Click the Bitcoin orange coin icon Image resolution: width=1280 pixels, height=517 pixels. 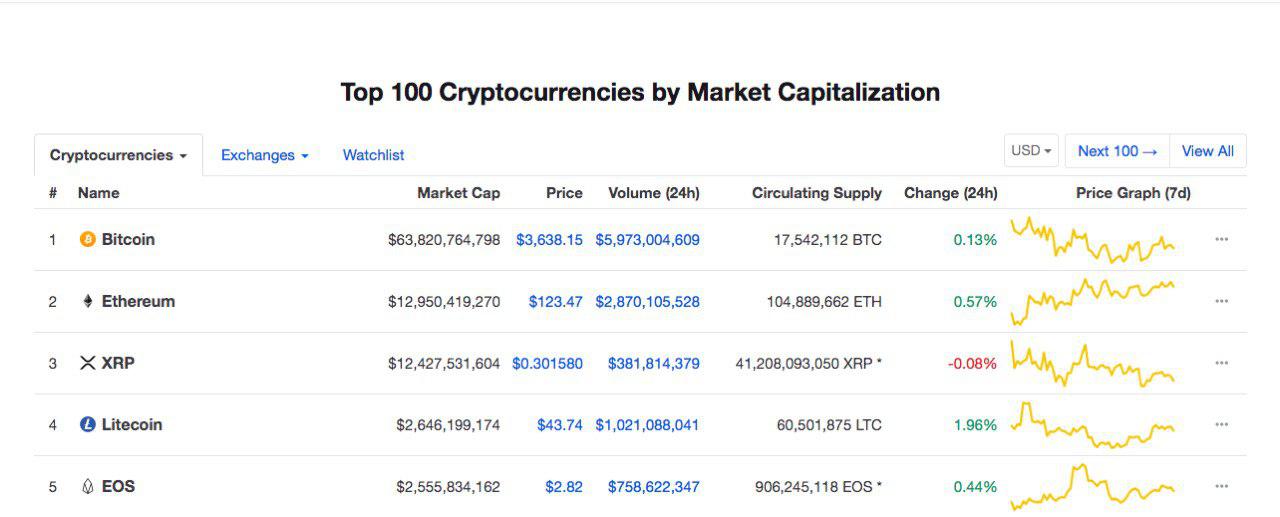tap(87, 240)
